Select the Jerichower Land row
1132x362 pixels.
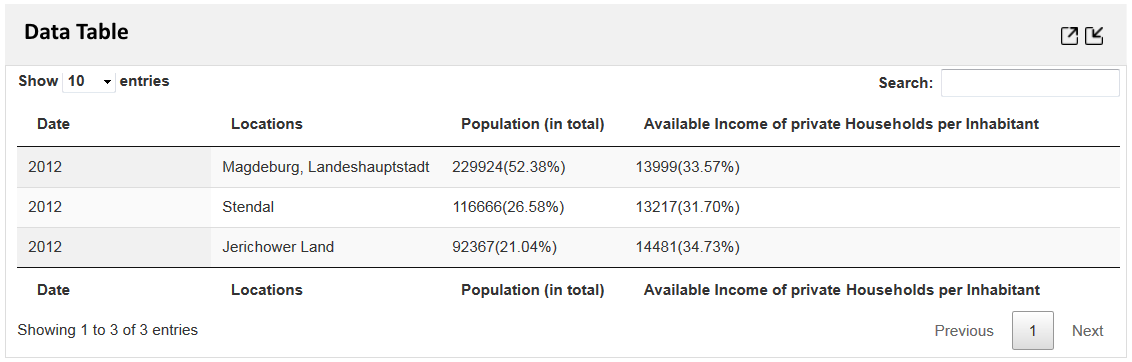pos(568,247)
